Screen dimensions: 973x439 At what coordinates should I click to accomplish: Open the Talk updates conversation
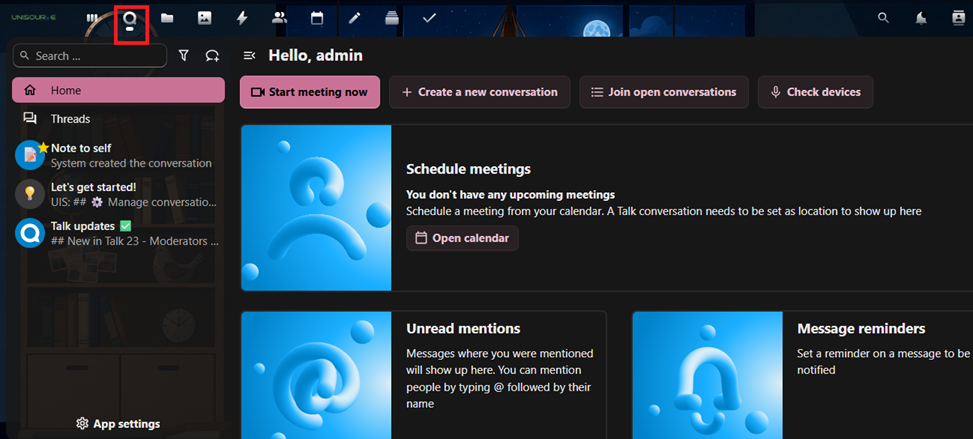pos(119,233)
